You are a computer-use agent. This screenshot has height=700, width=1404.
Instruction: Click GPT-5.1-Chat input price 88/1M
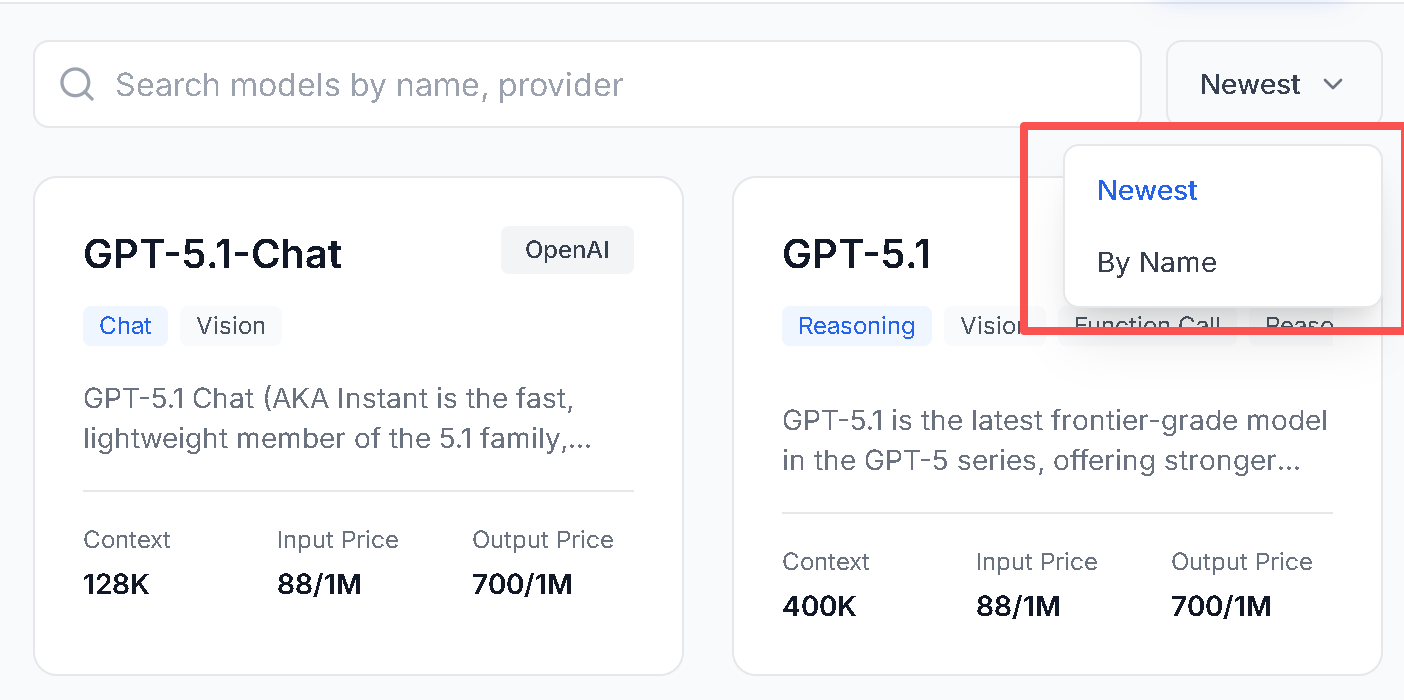(319, 584)
